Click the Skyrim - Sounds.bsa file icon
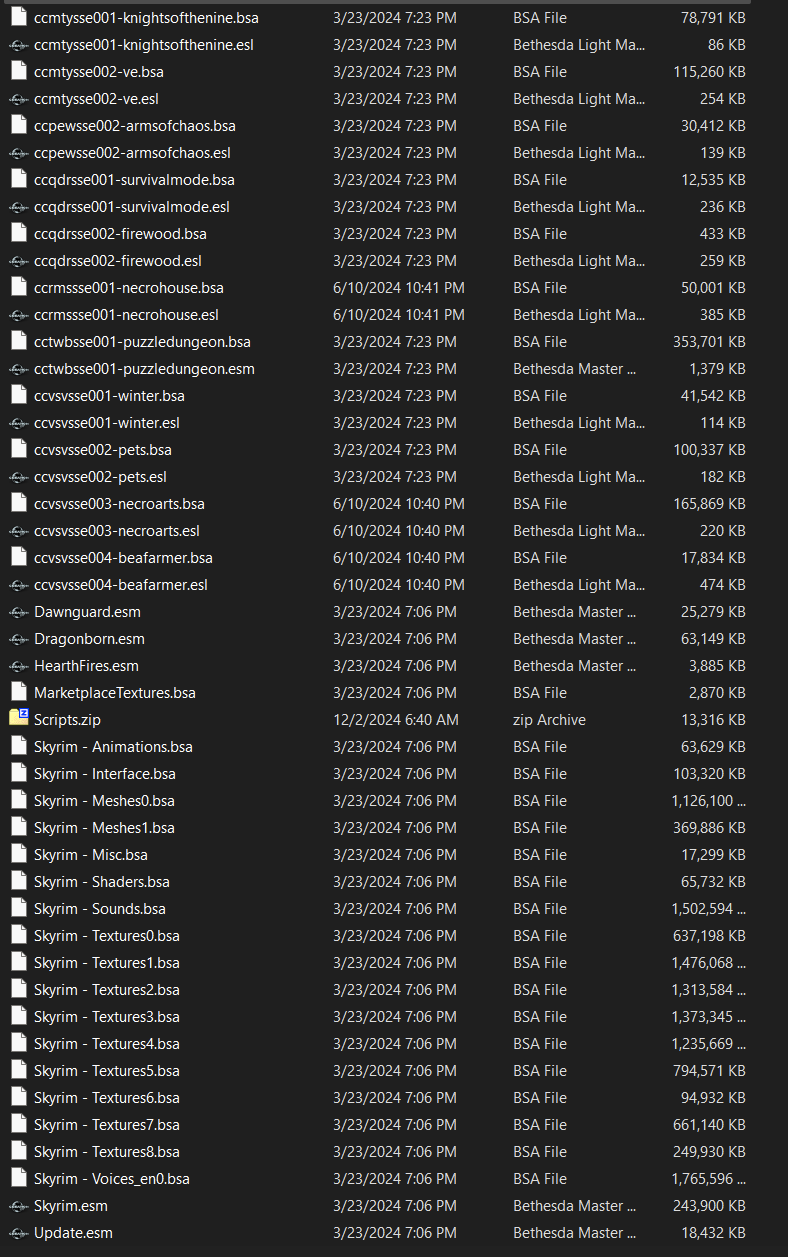788x1257 pixels. (x=18, y=908)
